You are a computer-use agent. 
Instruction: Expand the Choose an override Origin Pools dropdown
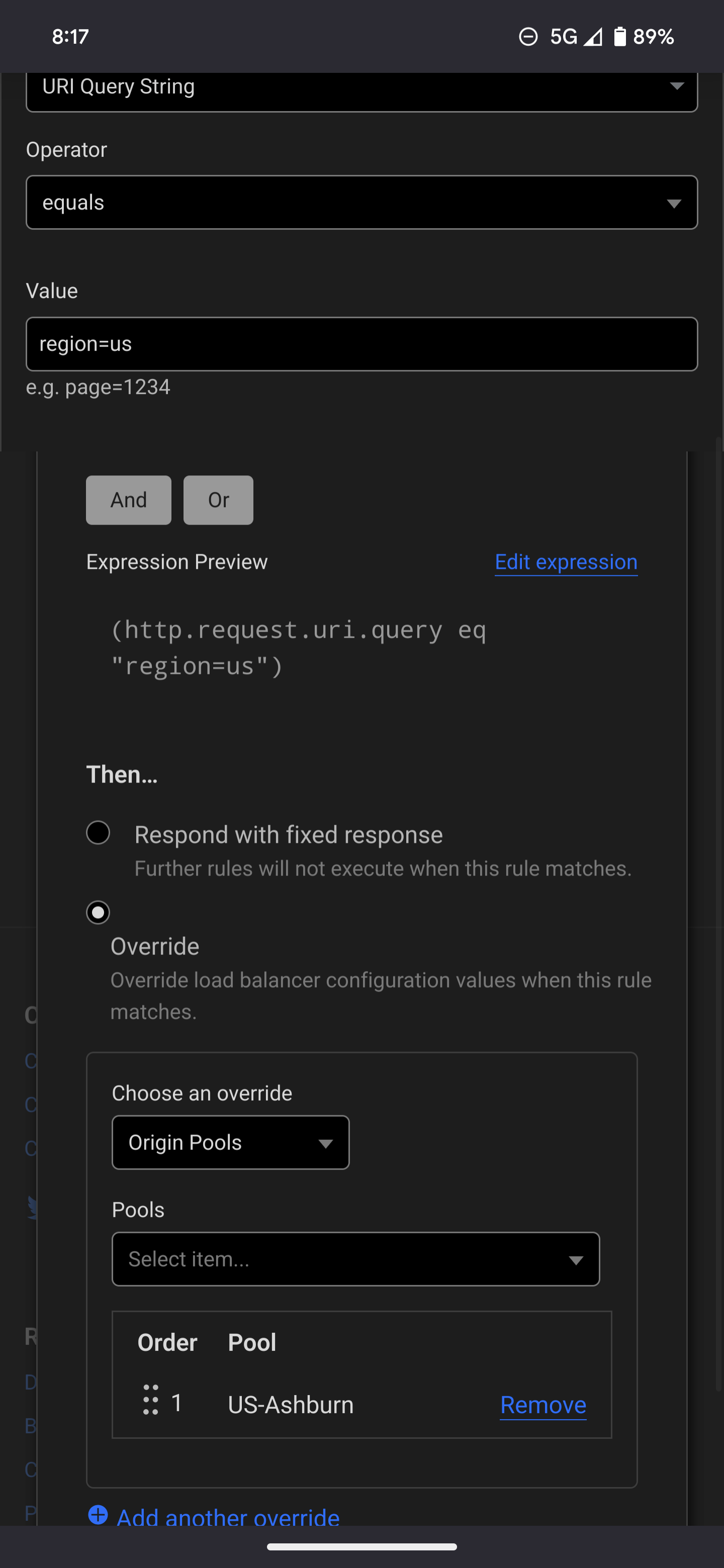(x=230, y=1142)
